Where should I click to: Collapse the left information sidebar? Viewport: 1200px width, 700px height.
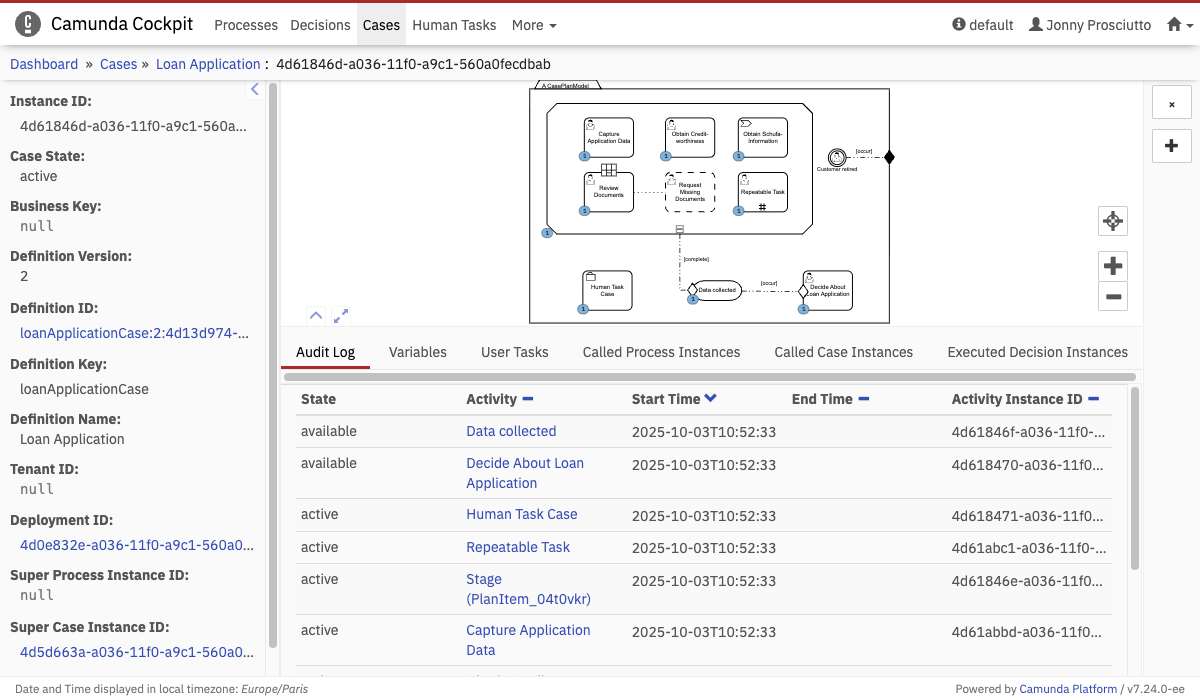(254, 90)
